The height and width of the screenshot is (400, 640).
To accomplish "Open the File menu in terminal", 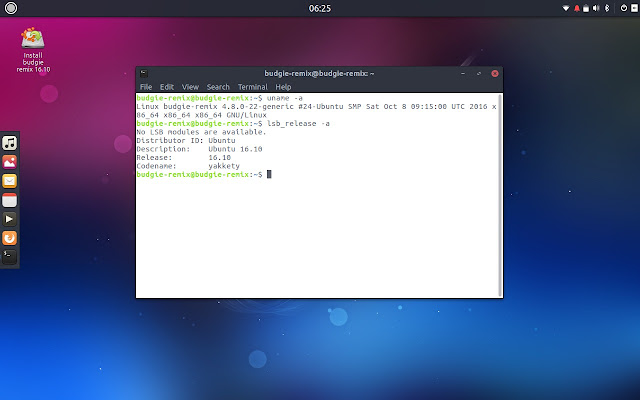I will 146,87.
